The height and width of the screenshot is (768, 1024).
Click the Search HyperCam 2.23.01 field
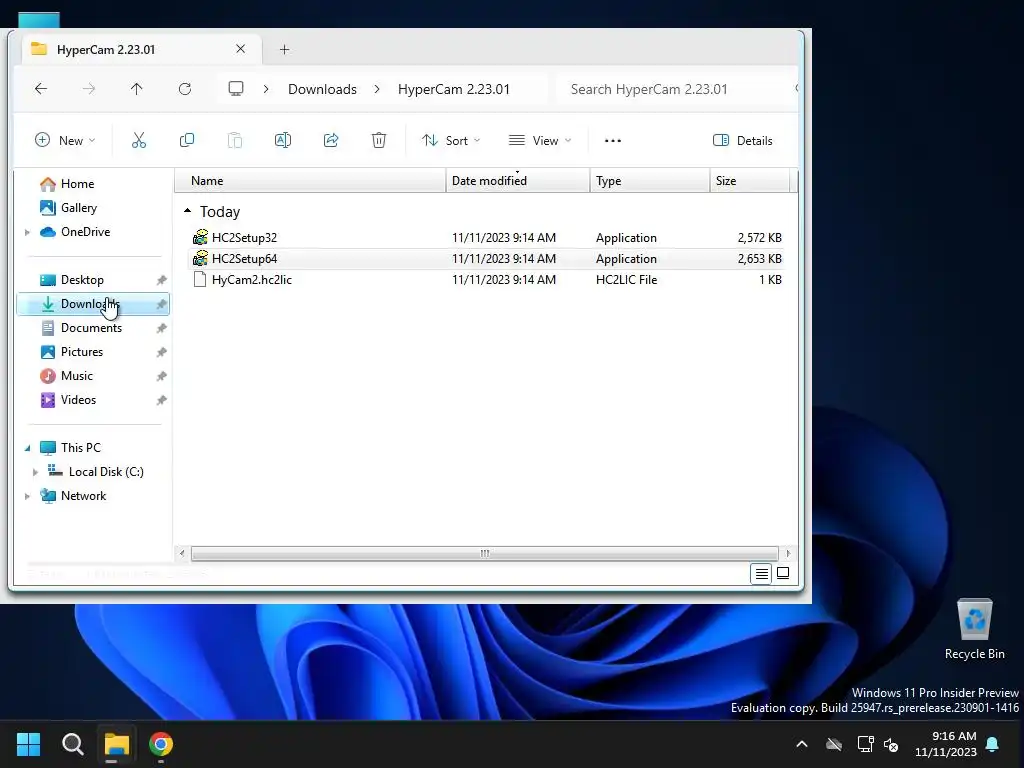tap(679, 89)
